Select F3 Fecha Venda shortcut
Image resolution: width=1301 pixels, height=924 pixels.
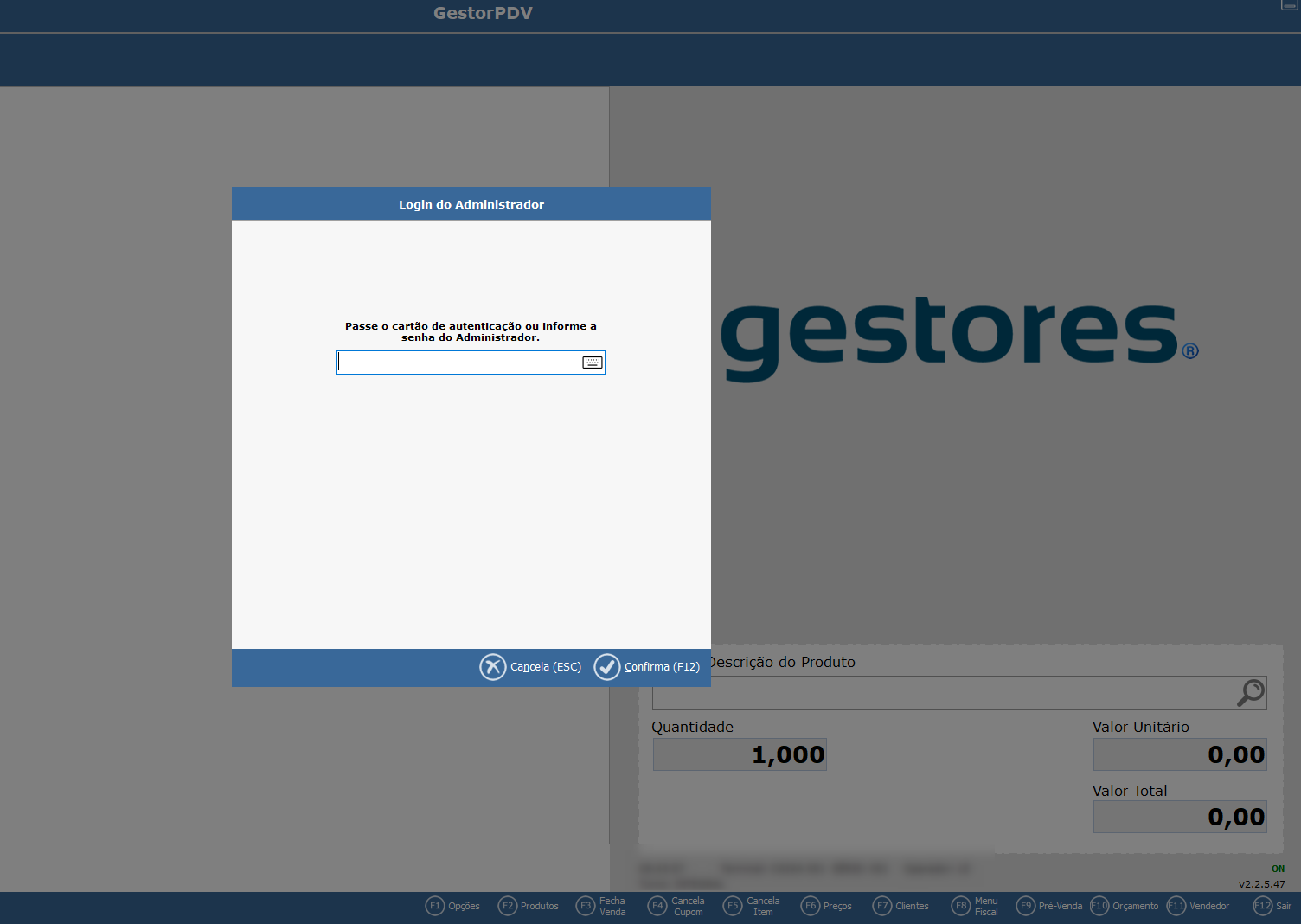coord(602,906)
